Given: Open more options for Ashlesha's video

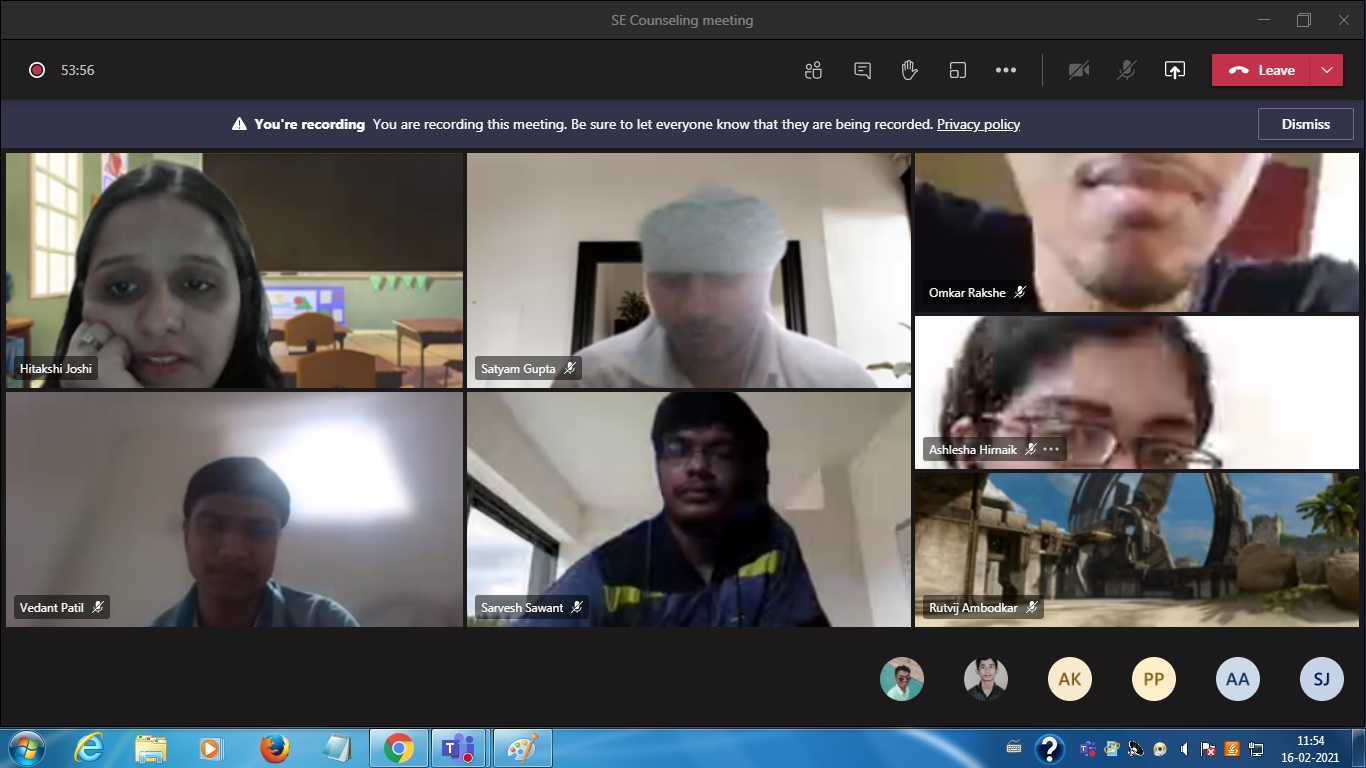Looking at the screenshot, I should [x=1051, y=450].
